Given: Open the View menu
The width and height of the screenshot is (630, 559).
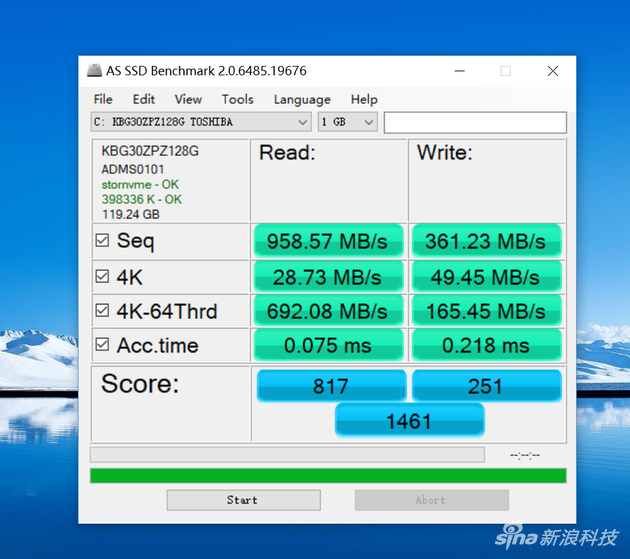Looking at the screenshot, I should [188, 99].
